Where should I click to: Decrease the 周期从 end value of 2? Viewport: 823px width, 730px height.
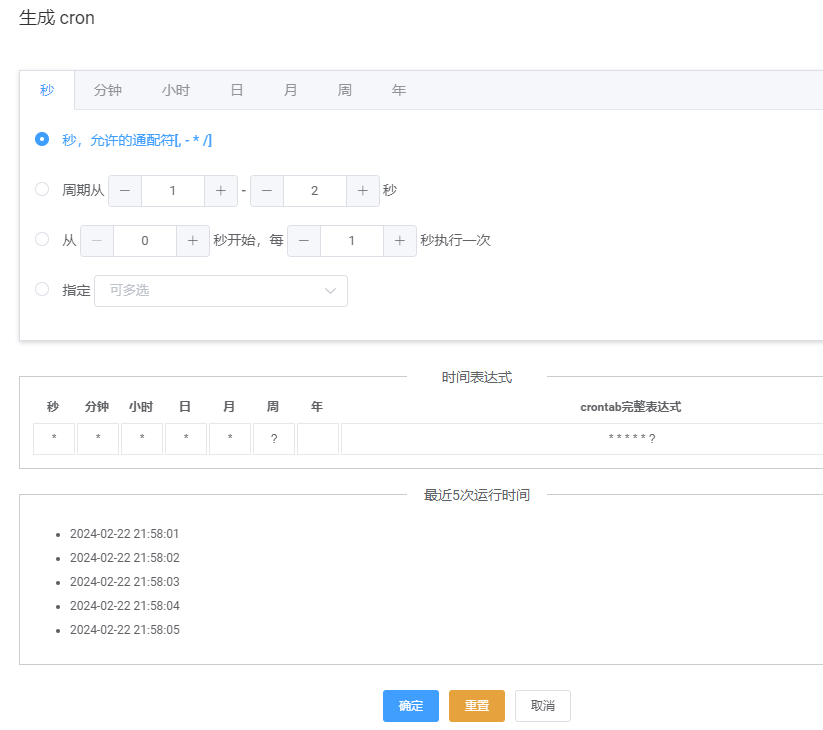(267, 191)
